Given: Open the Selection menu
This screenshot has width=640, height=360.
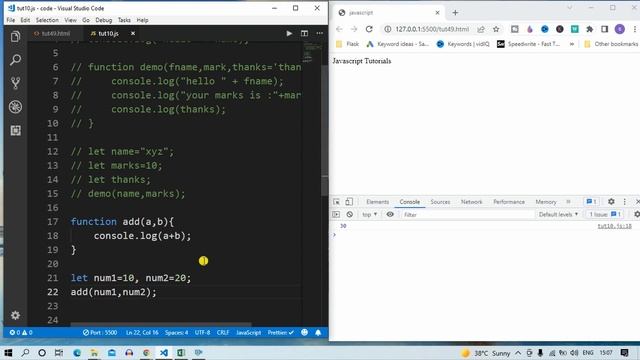Looking at the screenshot, I should tap(47, 20).
